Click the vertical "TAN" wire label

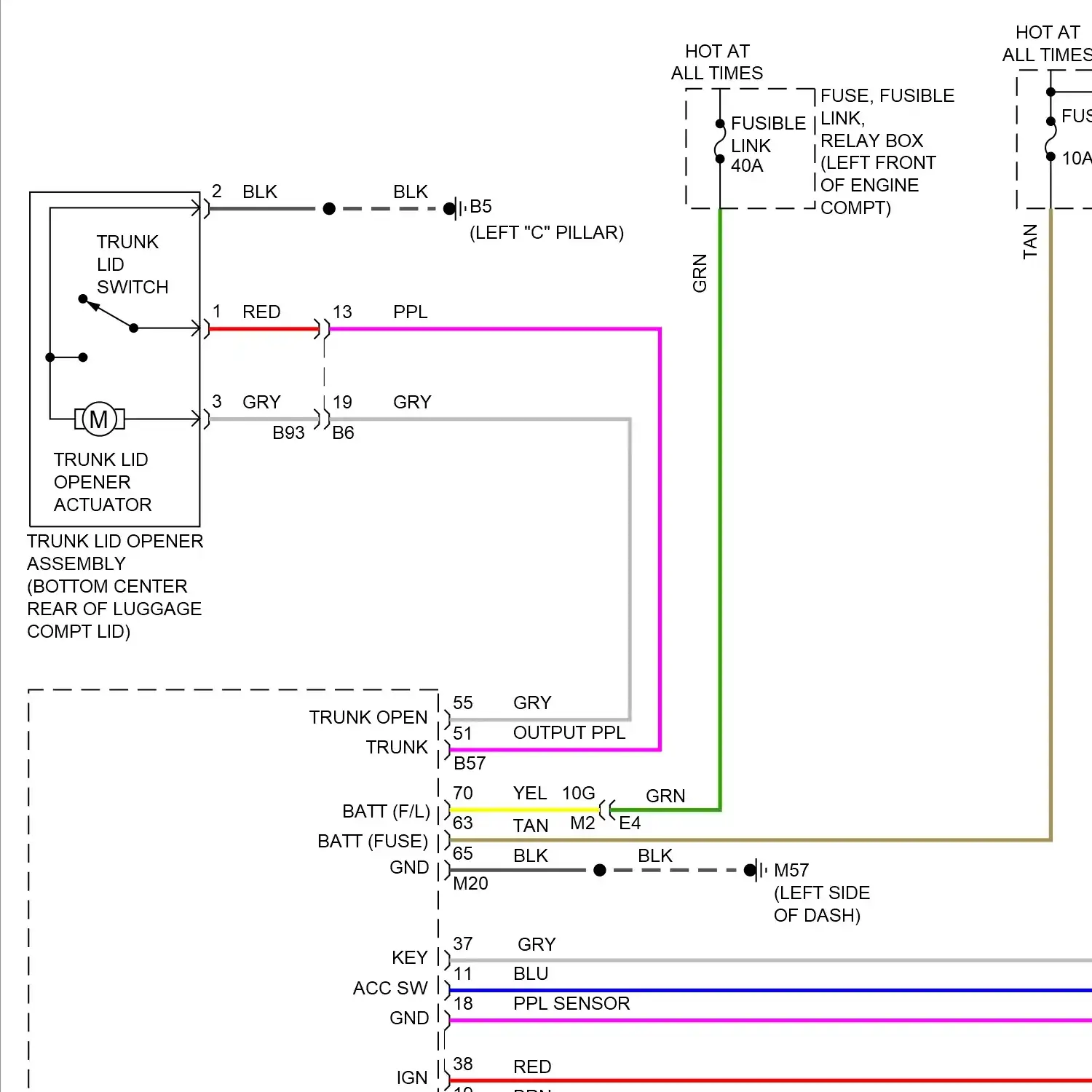click(x=1030, y=242)
